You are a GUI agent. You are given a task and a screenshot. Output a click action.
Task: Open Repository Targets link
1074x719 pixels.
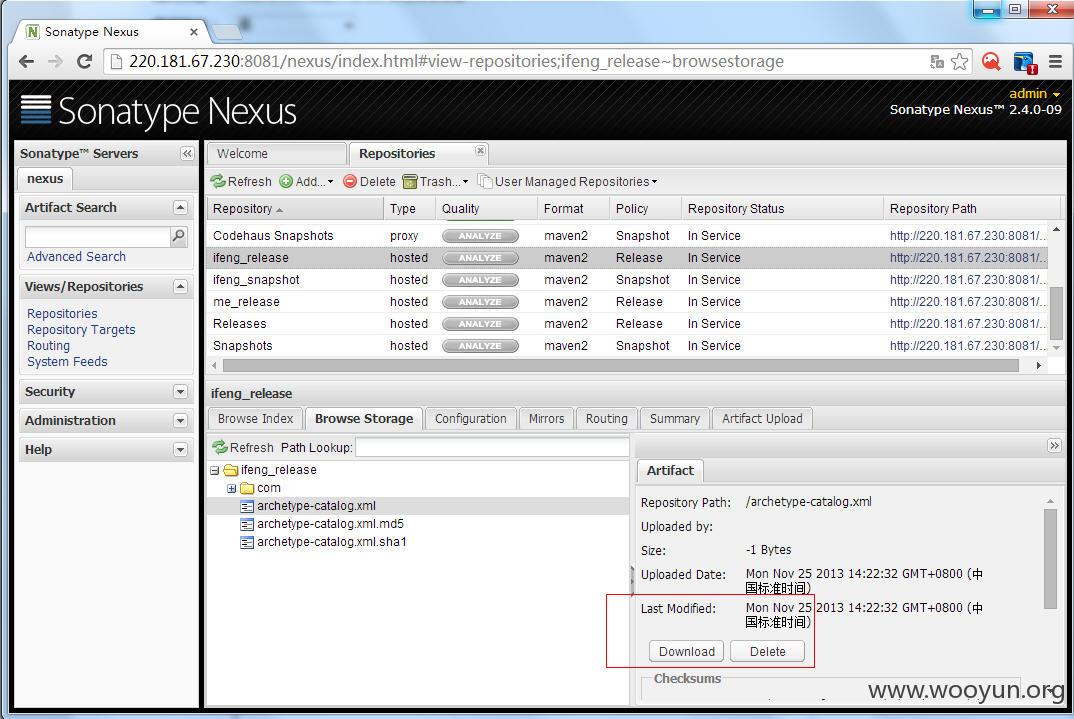coord(82,330)
